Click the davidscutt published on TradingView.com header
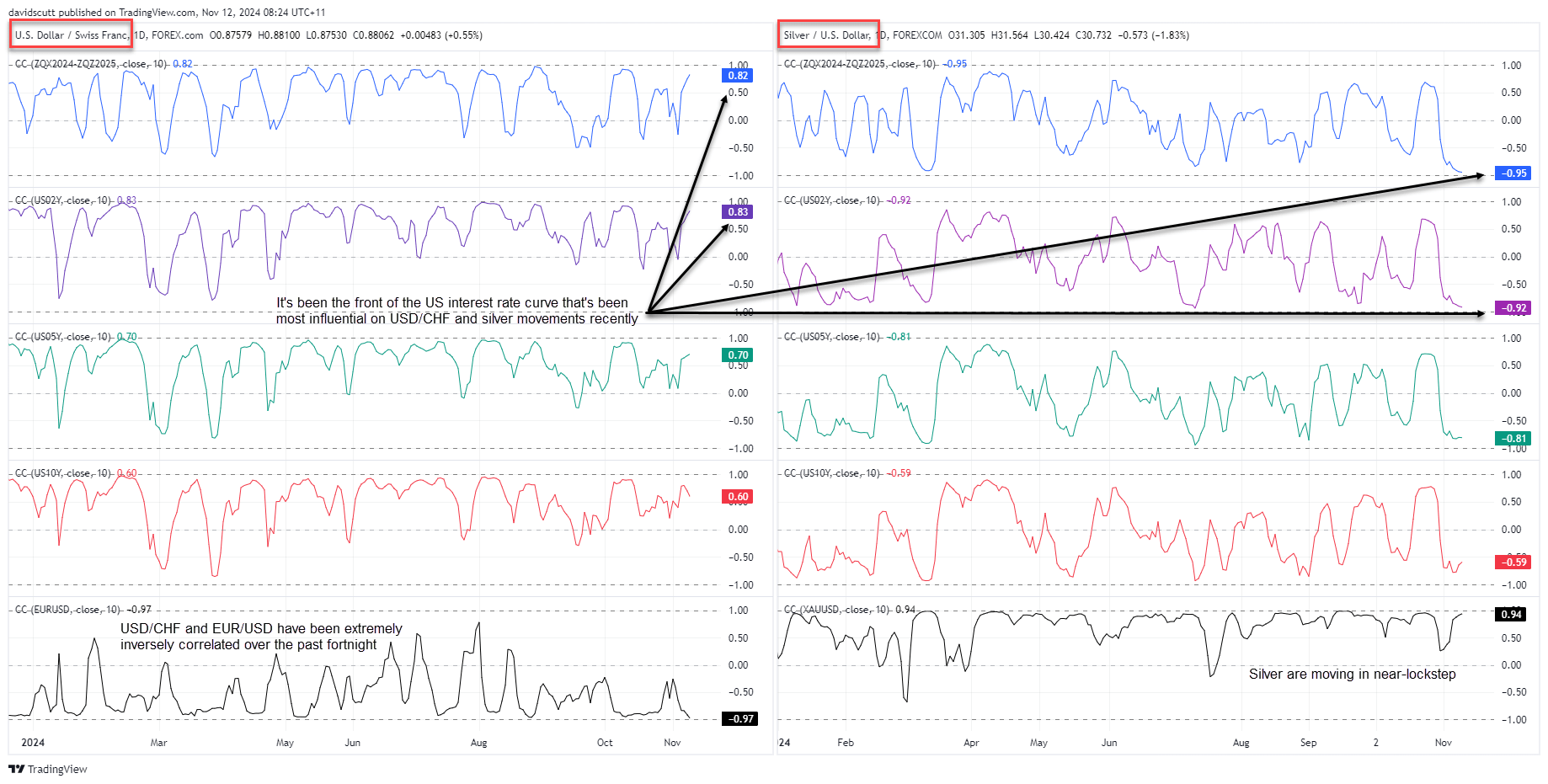 [167, 13]
